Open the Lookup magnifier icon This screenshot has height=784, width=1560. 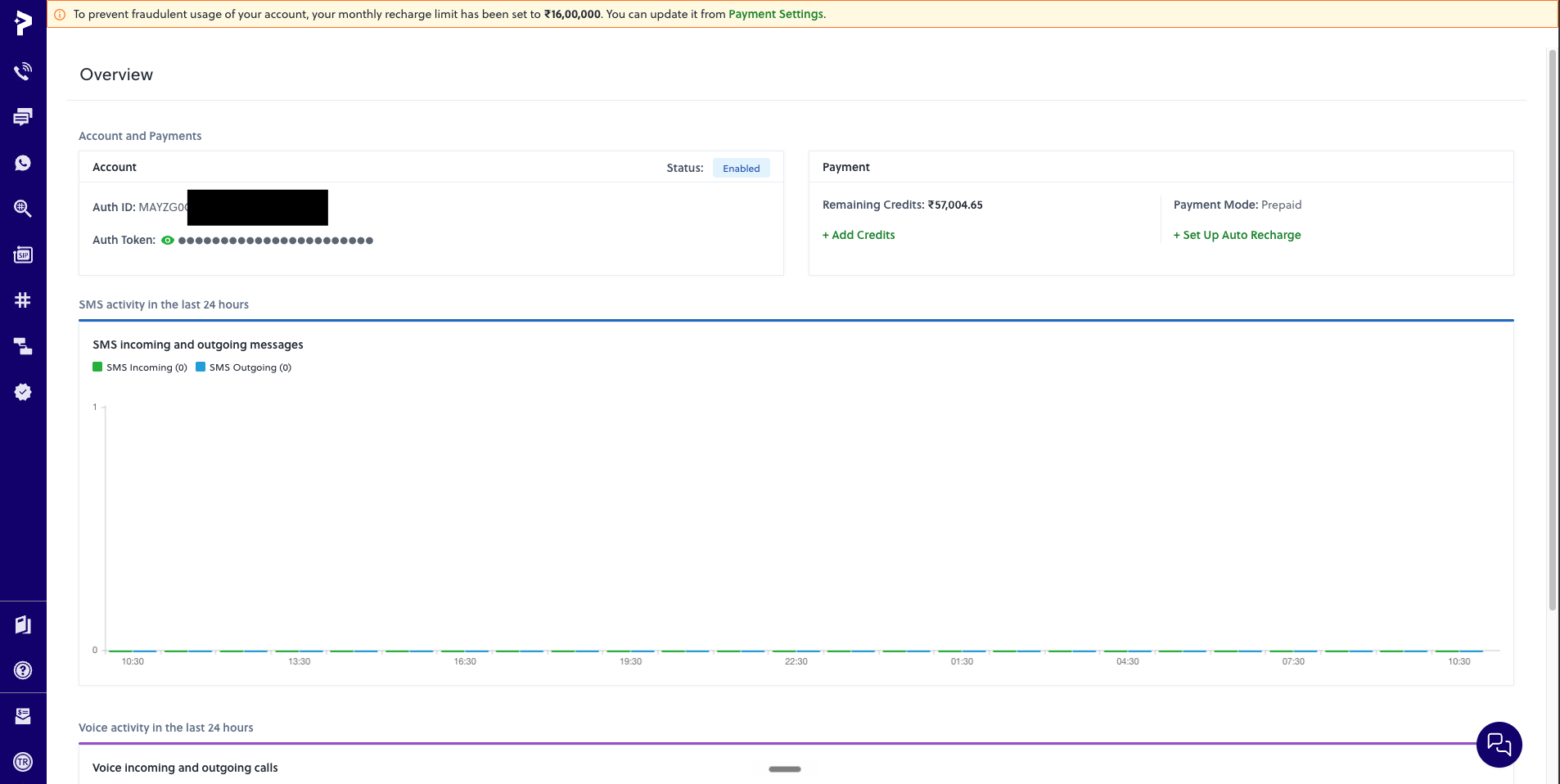click(x=23, y=209)
